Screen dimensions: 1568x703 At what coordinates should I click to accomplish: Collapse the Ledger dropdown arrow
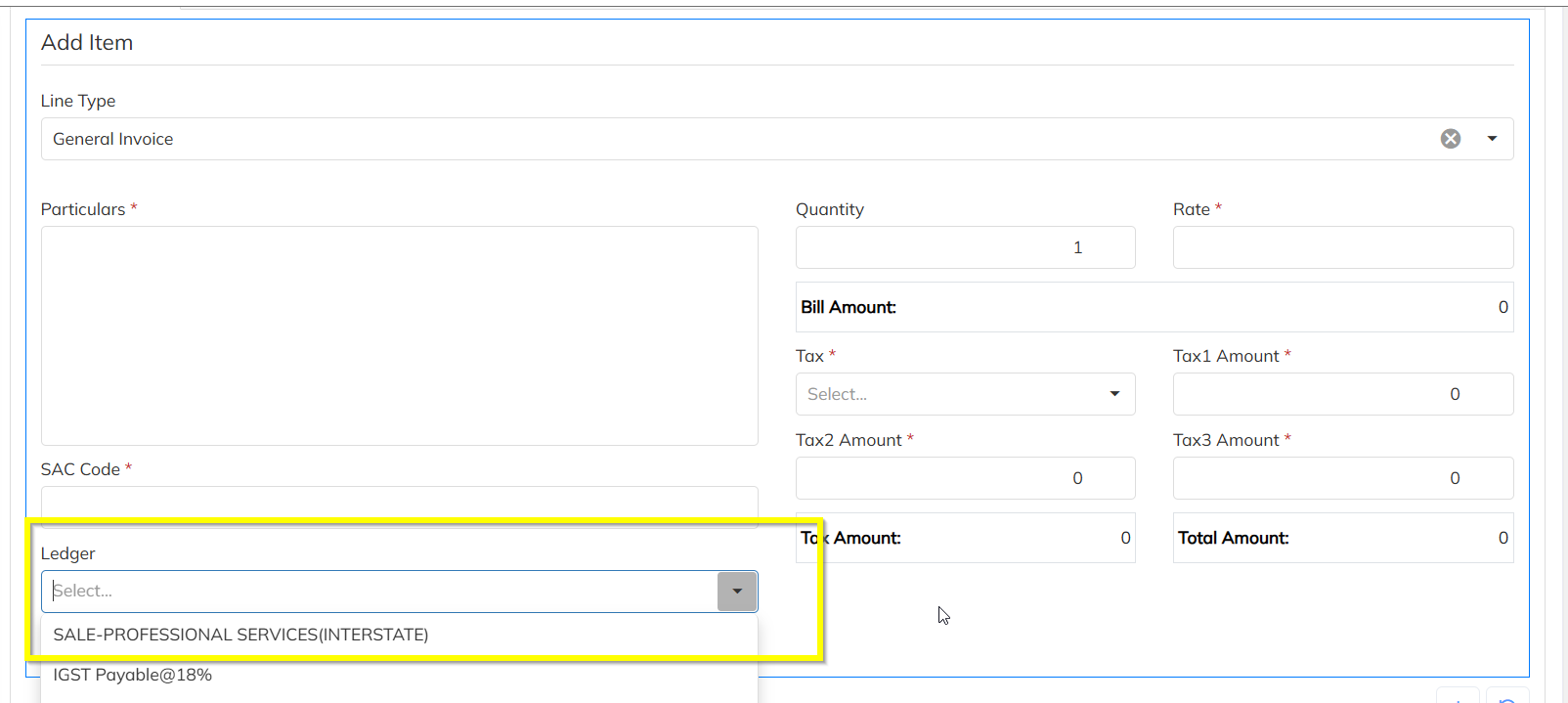tap(737, 592)
